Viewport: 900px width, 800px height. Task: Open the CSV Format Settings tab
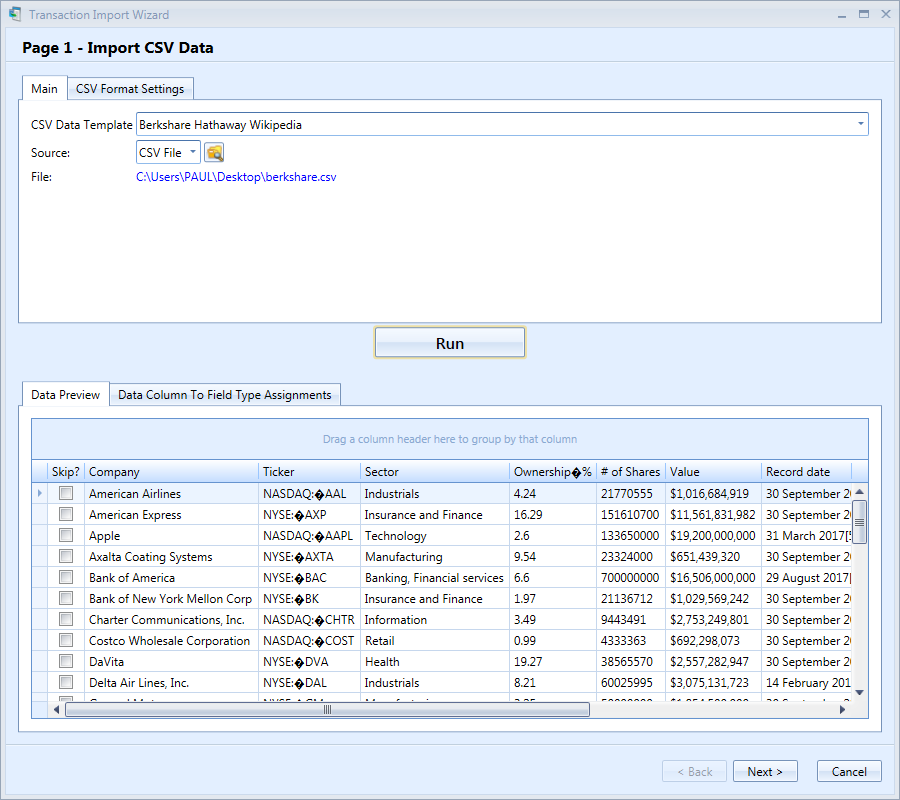130,88
